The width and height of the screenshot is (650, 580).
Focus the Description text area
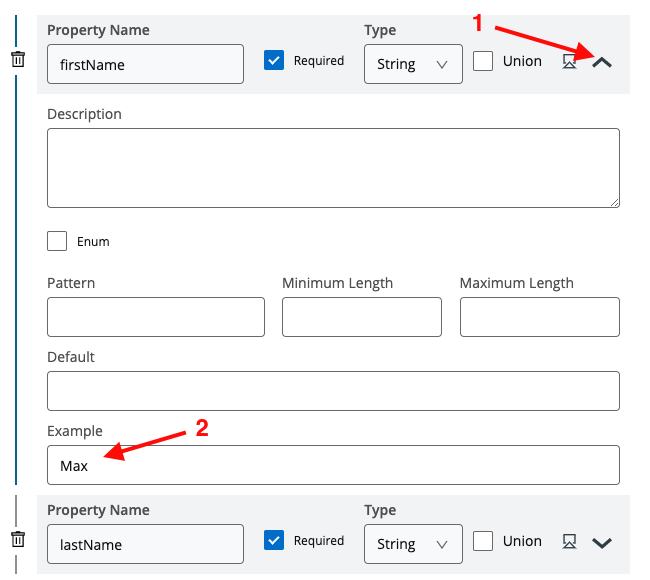[333, 168]
